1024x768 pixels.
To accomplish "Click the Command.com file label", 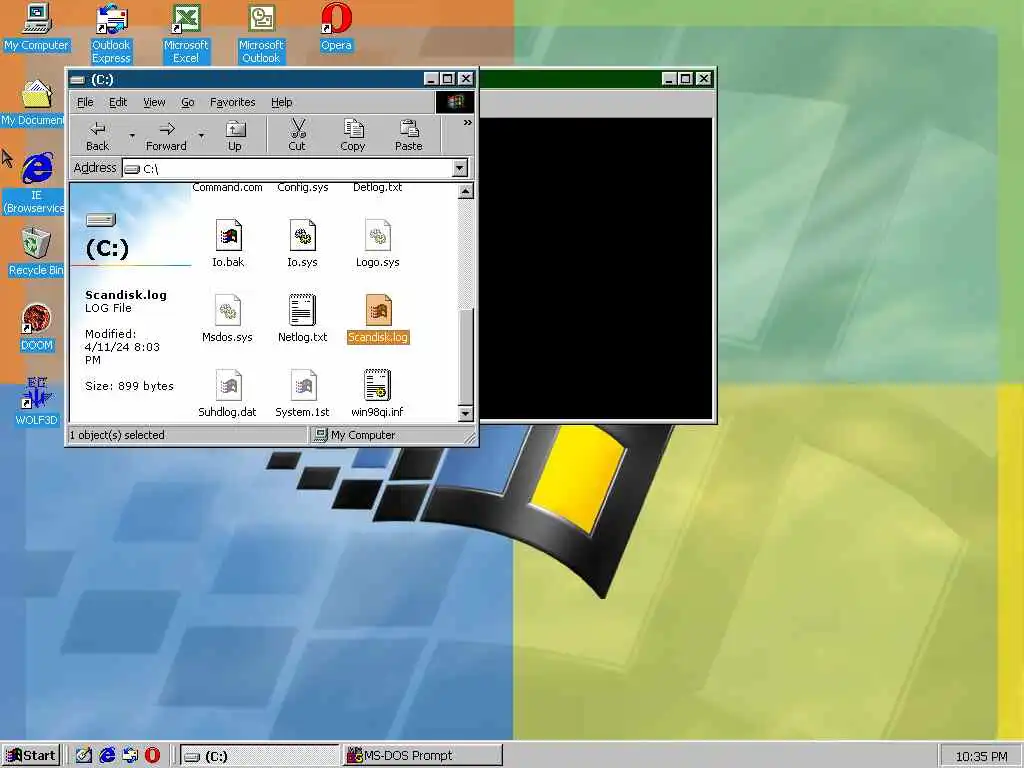I will click(227, 187).
